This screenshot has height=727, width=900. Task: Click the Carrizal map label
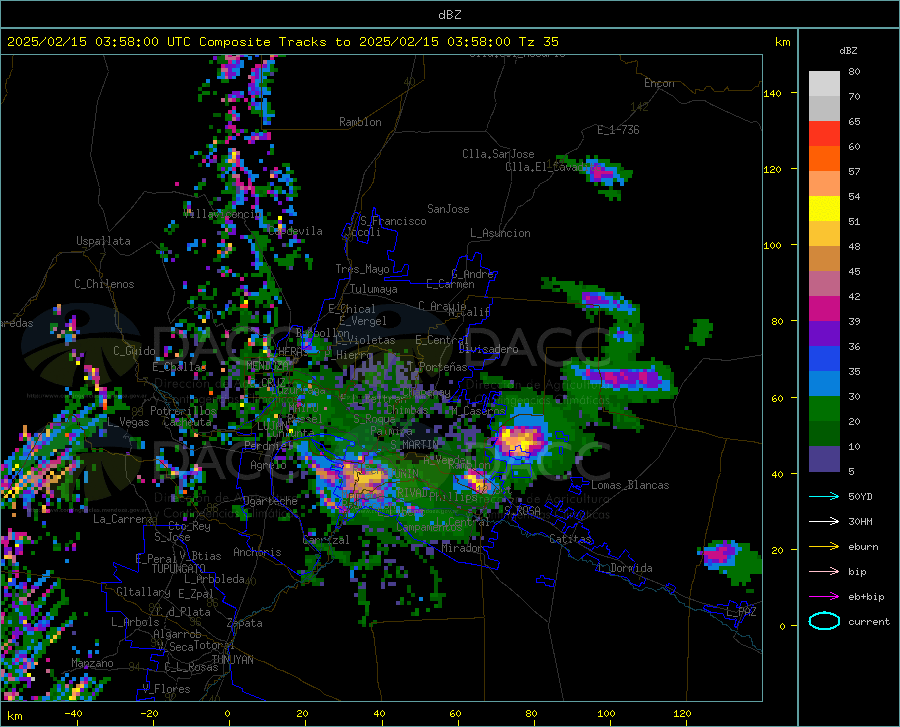[325, 540]
